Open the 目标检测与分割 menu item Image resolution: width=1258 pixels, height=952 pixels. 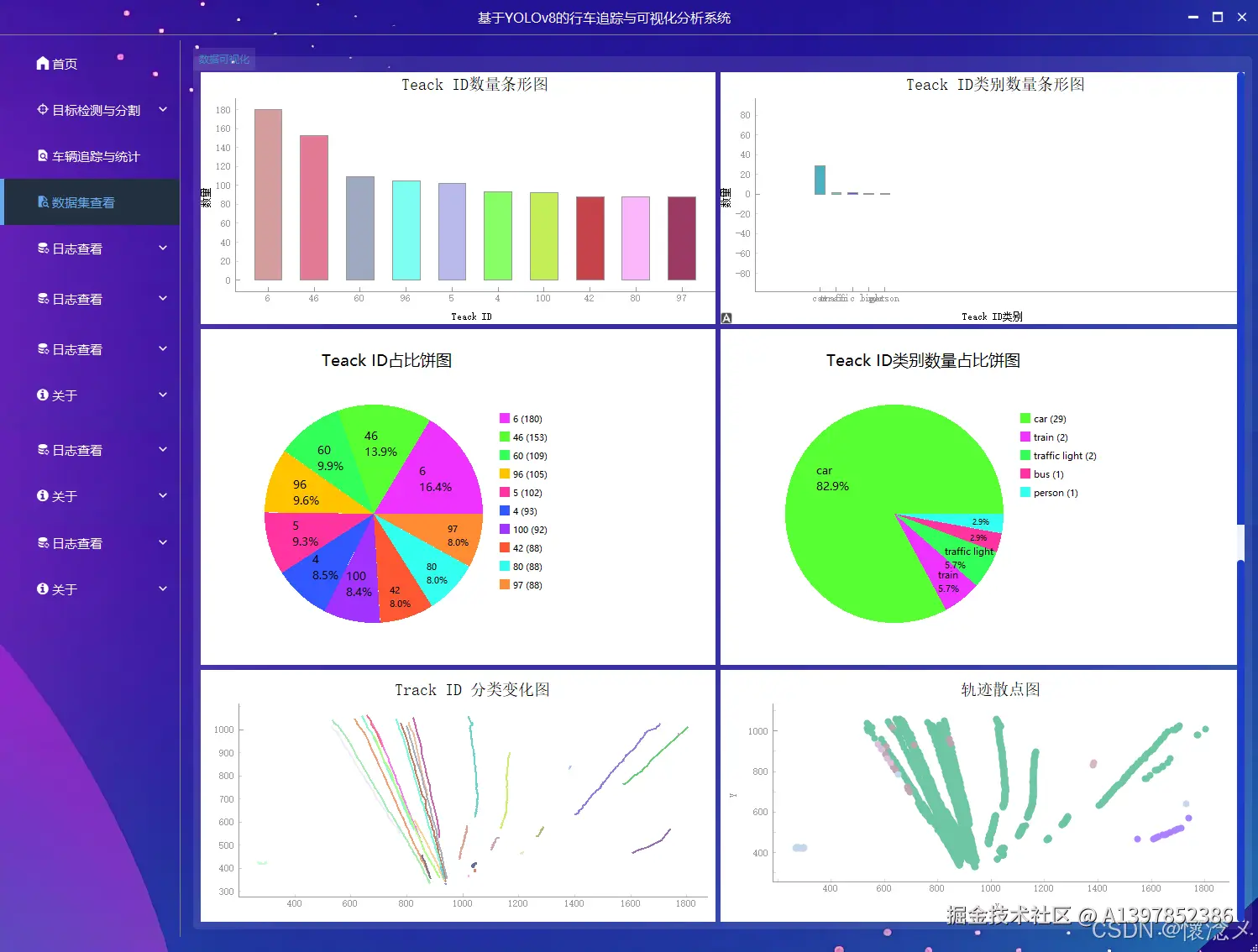click(x=90, y=110)
